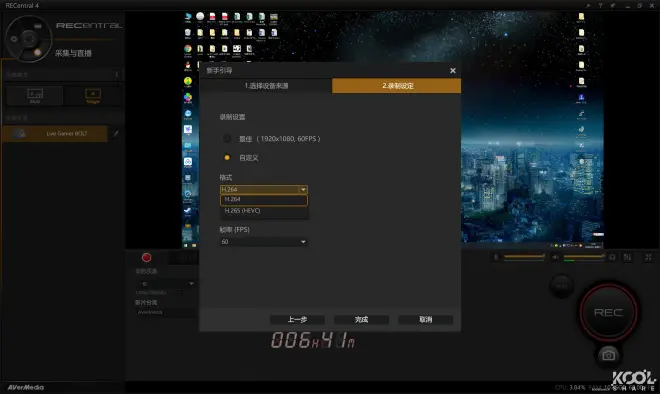
Task: Click the 采集与直播 mode title
Action: tap(73, 53)
